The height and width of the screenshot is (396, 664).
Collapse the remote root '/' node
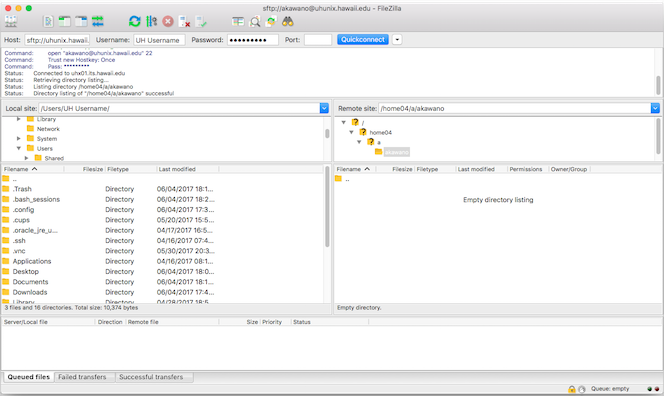point(343,122)
